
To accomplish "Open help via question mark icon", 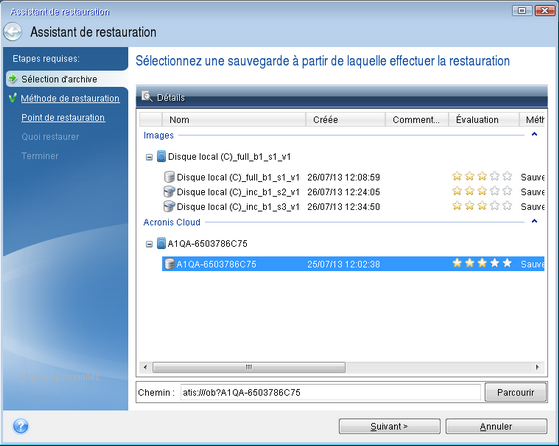I will pyautogui.click(x=21, y=426).
